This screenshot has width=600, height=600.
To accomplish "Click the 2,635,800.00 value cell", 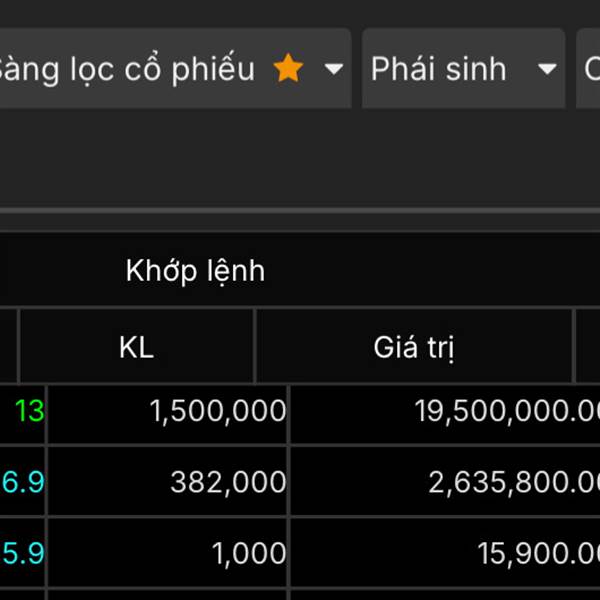I will (445, 481).
